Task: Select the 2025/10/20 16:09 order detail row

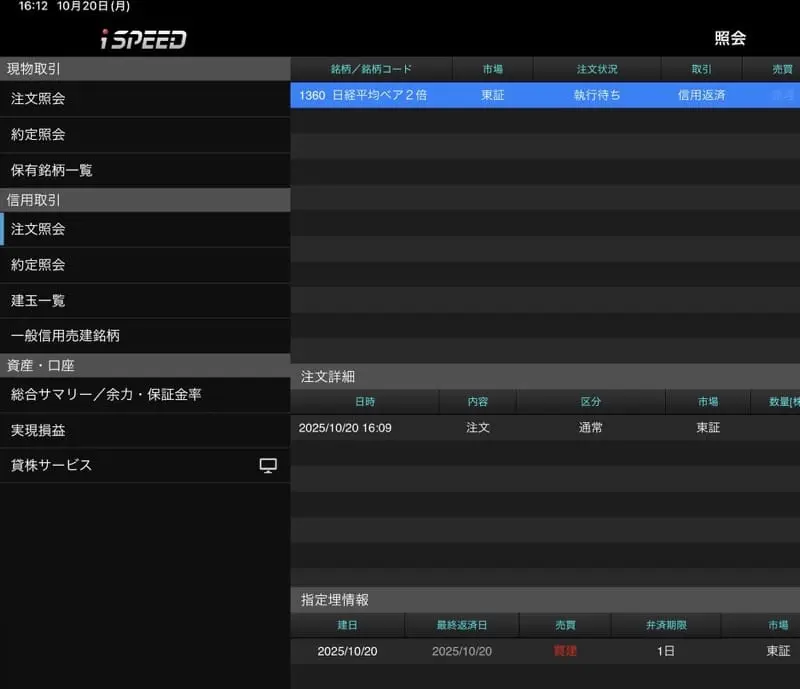Action: [544, 428]
